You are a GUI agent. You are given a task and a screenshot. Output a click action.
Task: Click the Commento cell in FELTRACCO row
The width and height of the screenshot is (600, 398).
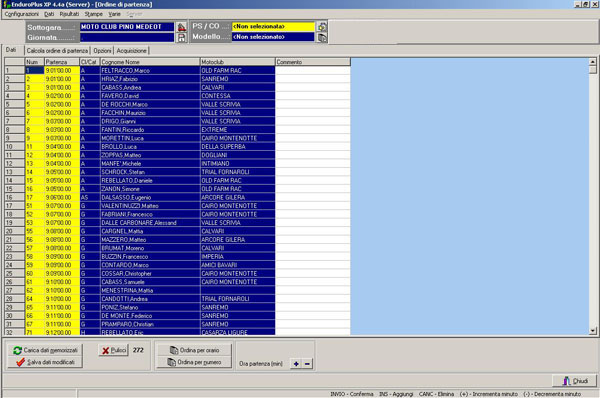coord(313,70)
